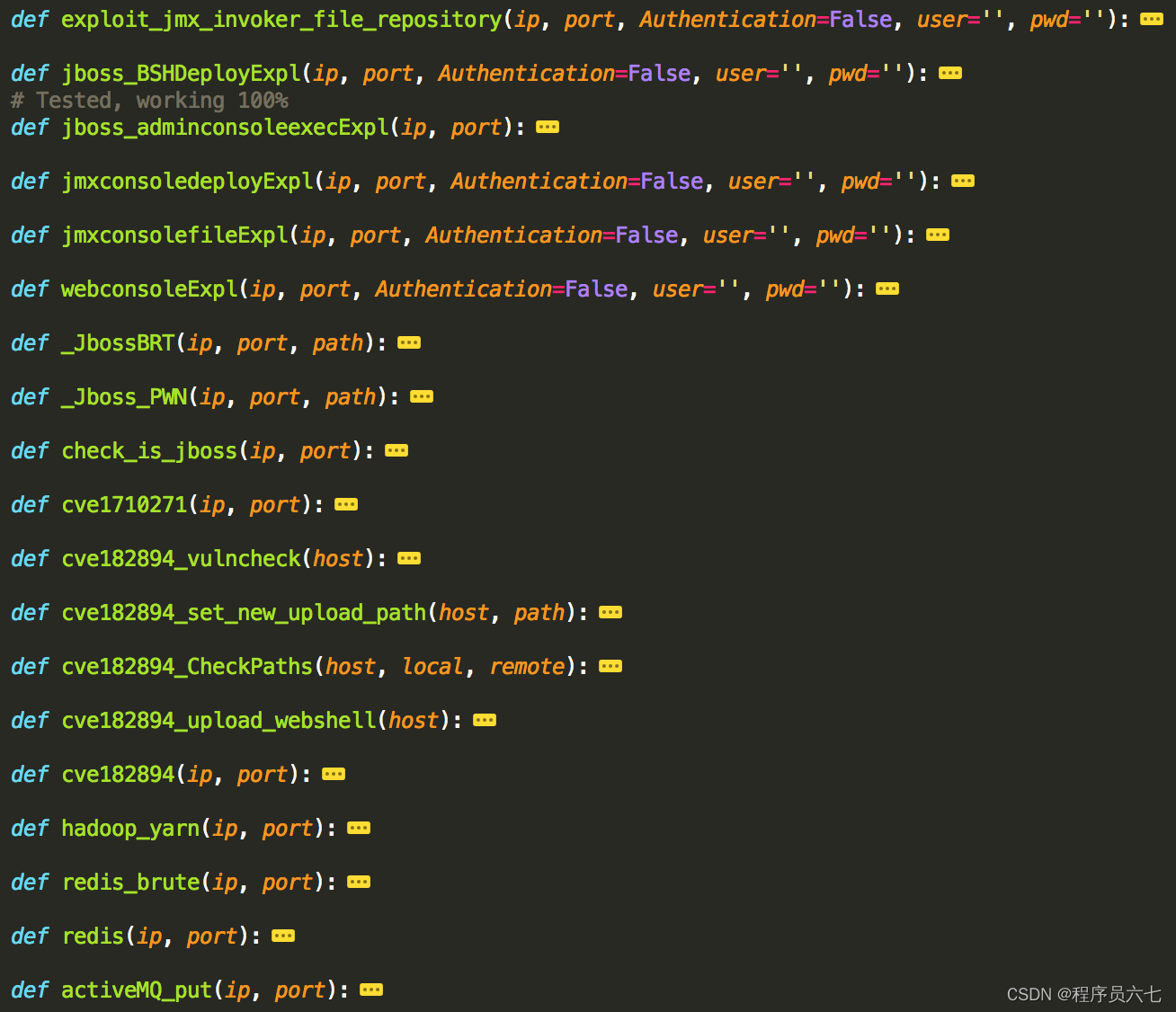Click 'path' parameter of cve182894_set_new_upload_path

[x=539, y=613]
